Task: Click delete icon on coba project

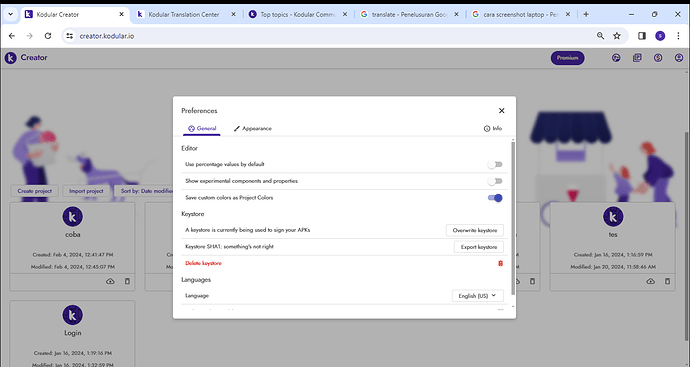Action: tap(127, 281)
